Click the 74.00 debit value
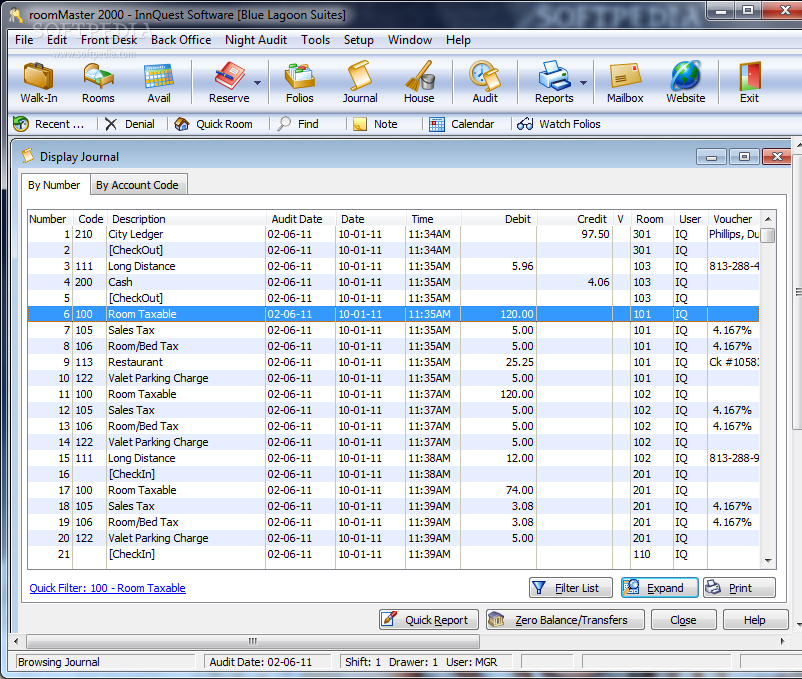This screenshot has width=802, height=679. pos(520,490)
